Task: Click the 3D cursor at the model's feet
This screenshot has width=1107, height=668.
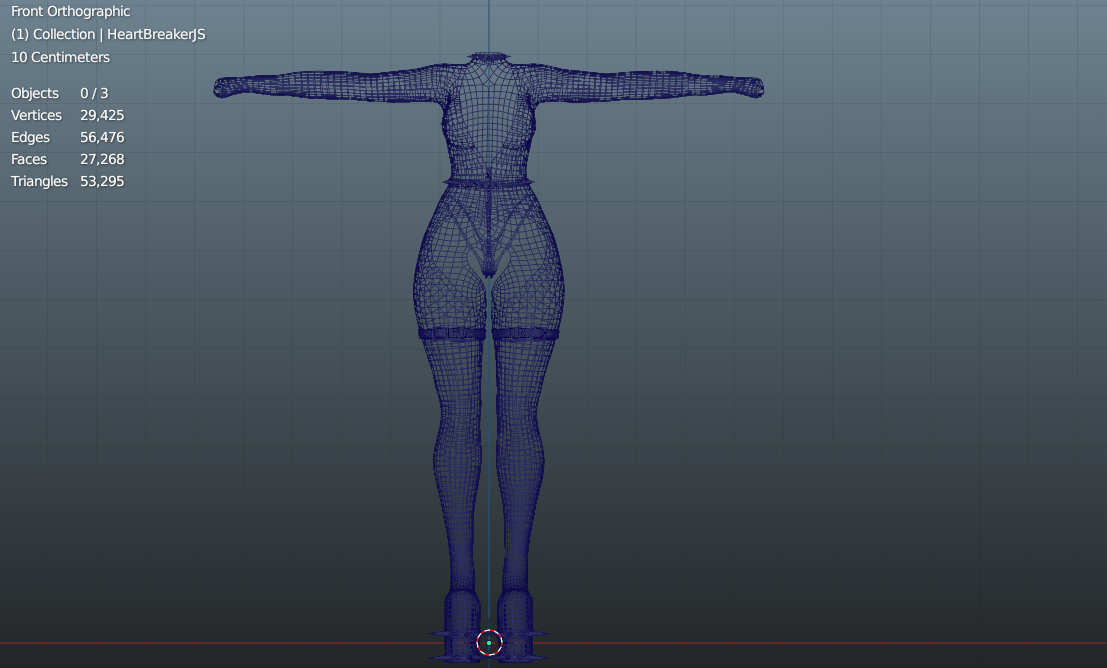Action: point(489,643)
